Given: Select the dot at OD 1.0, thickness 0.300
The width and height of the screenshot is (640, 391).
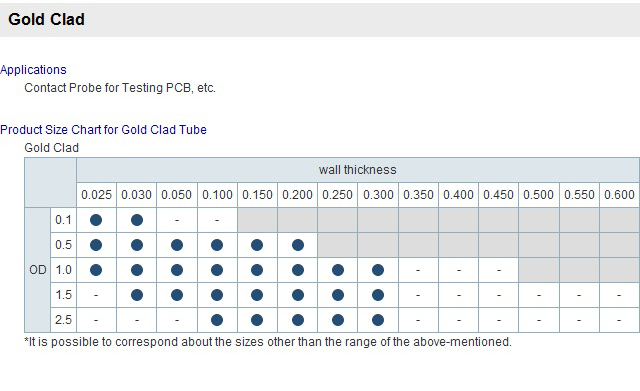Looking at the screenshot, I should [378, 270].
